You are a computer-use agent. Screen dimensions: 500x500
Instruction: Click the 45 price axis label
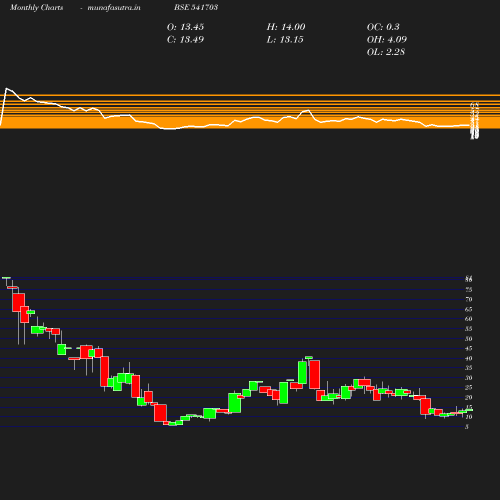469,348
